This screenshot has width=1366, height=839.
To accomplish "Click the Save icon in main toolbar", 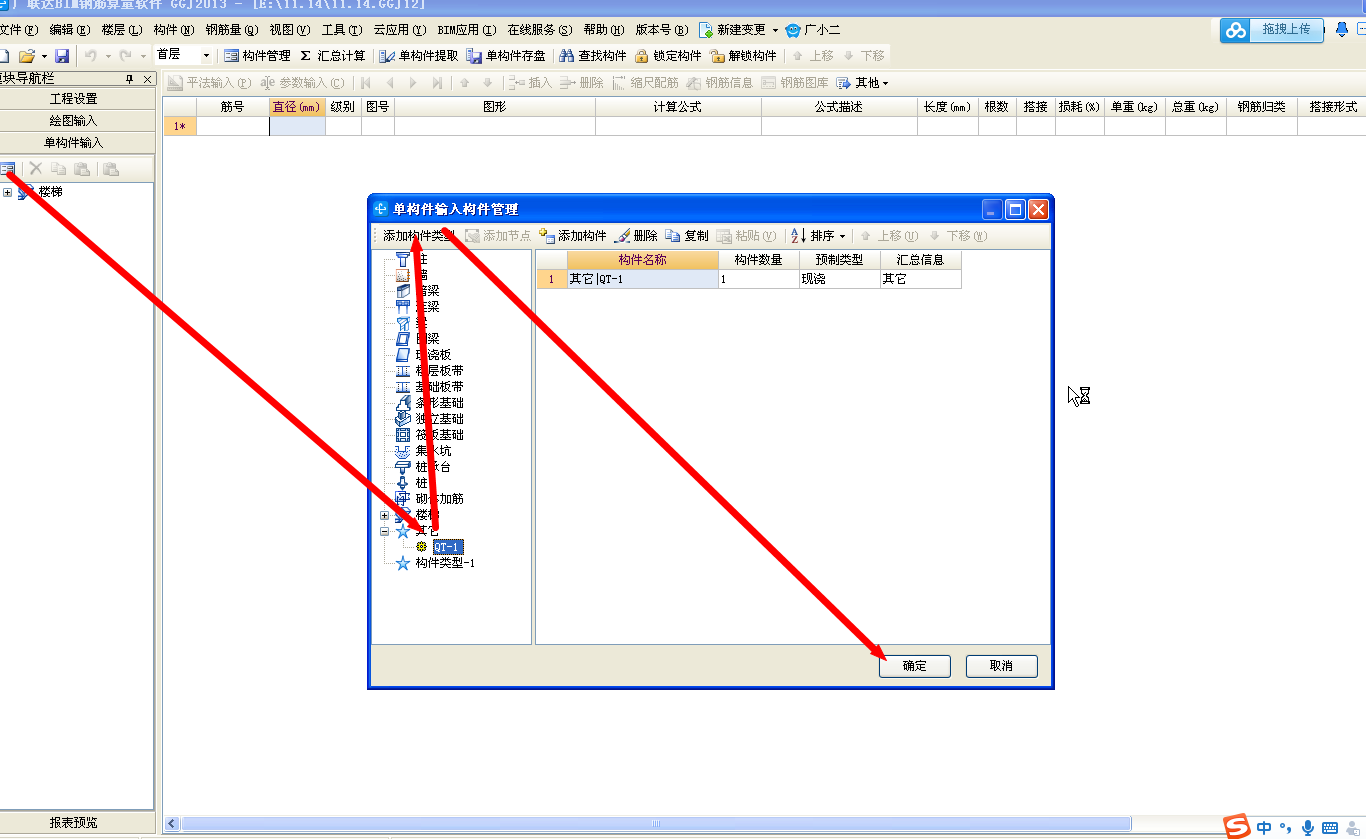I will [62, 56].
